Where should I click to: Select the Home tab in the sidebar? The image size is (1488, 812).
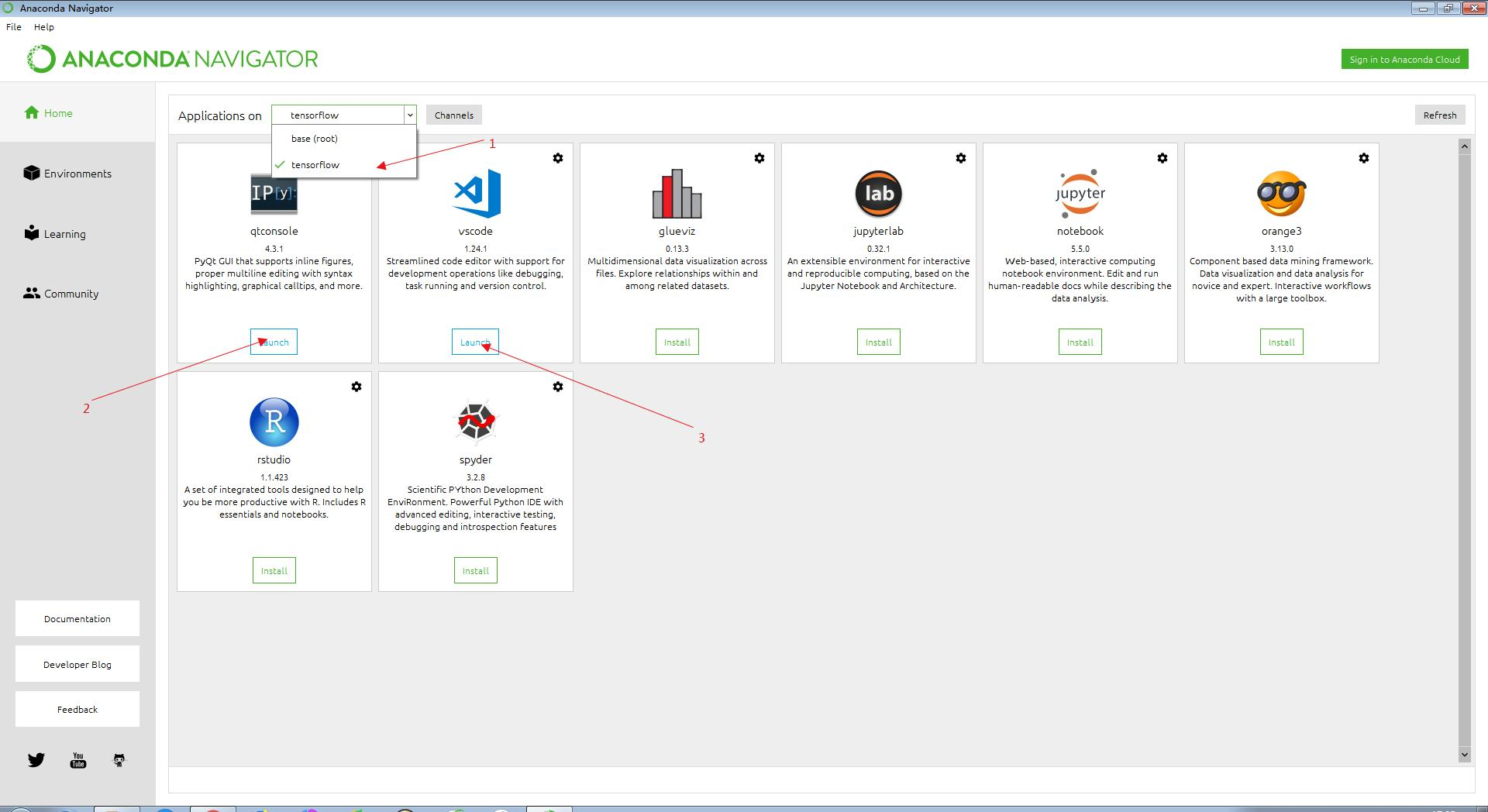tap(57, 112)
